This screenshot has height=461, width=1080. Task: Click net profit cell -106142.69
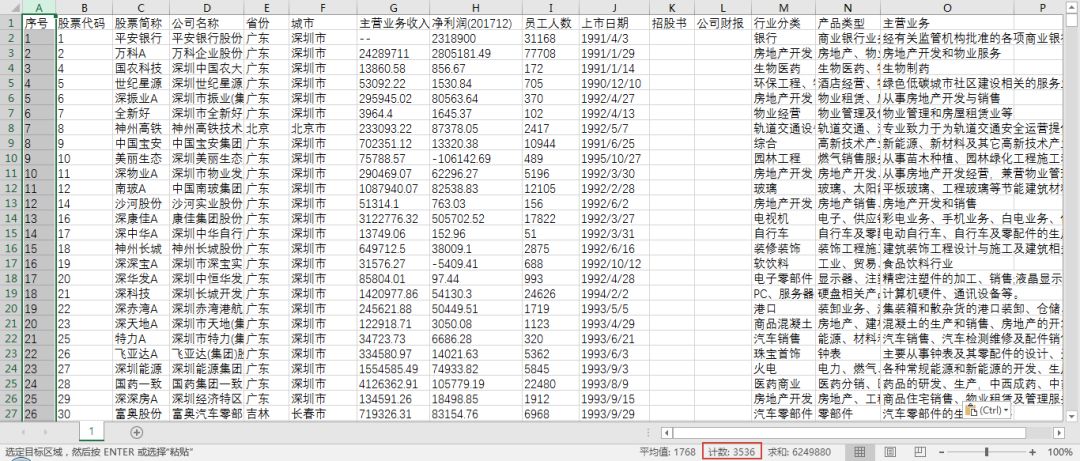(x=475, y=158)
